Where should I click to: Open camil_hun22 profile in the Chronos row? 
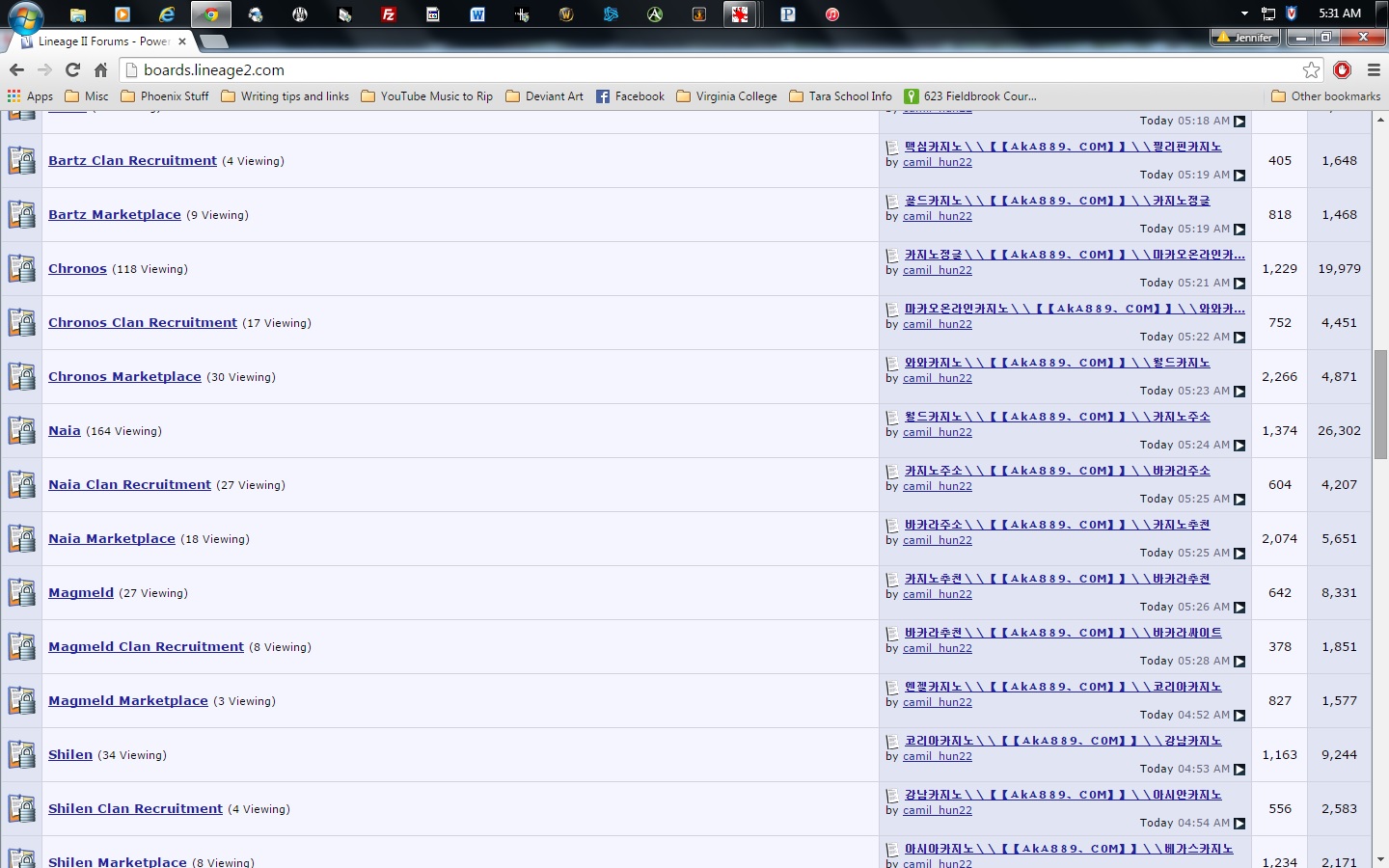[938, 270]
